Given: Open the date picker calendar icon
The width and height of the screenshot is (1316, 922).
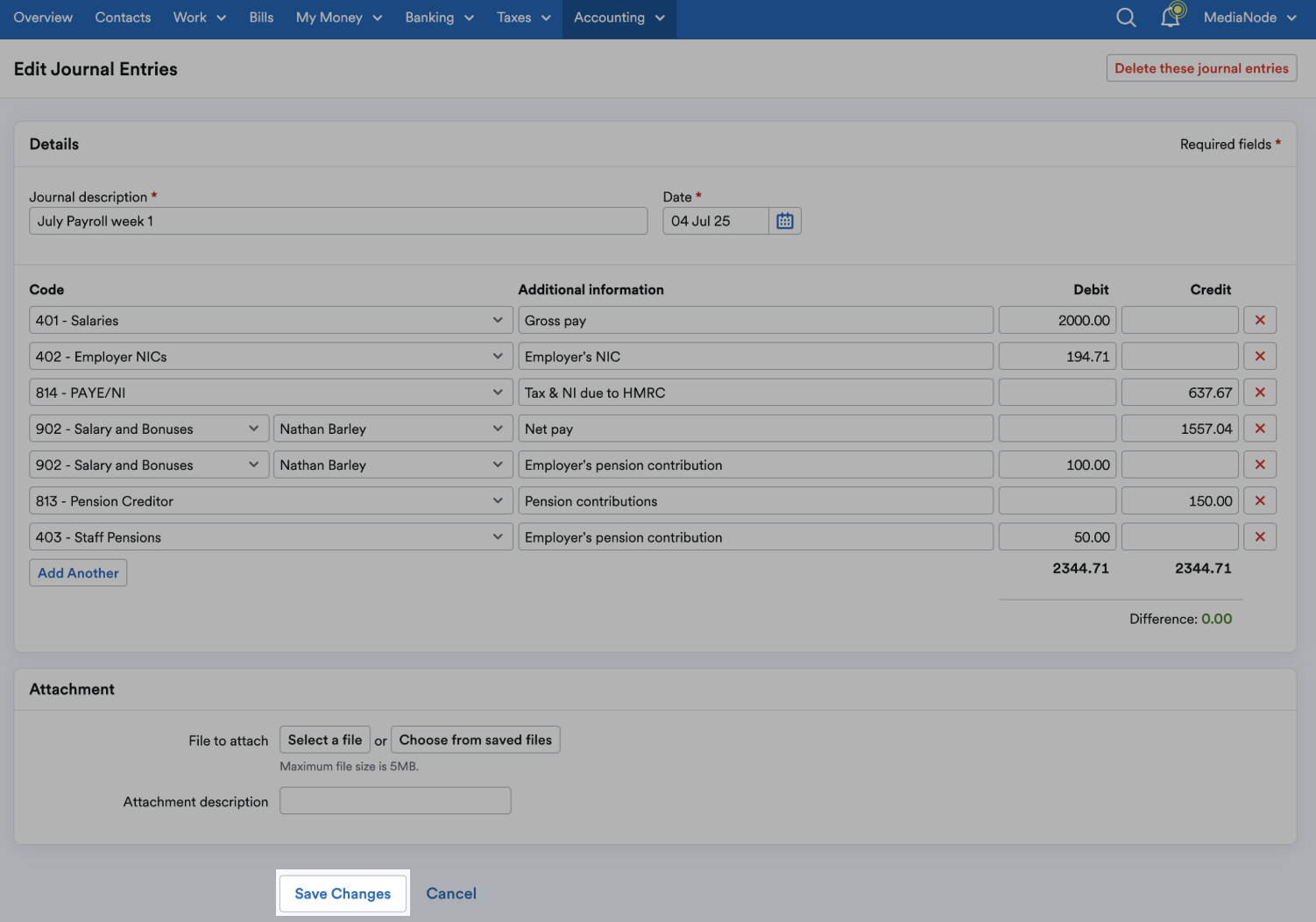Looking at the screenshot, I should pos(785,221).
